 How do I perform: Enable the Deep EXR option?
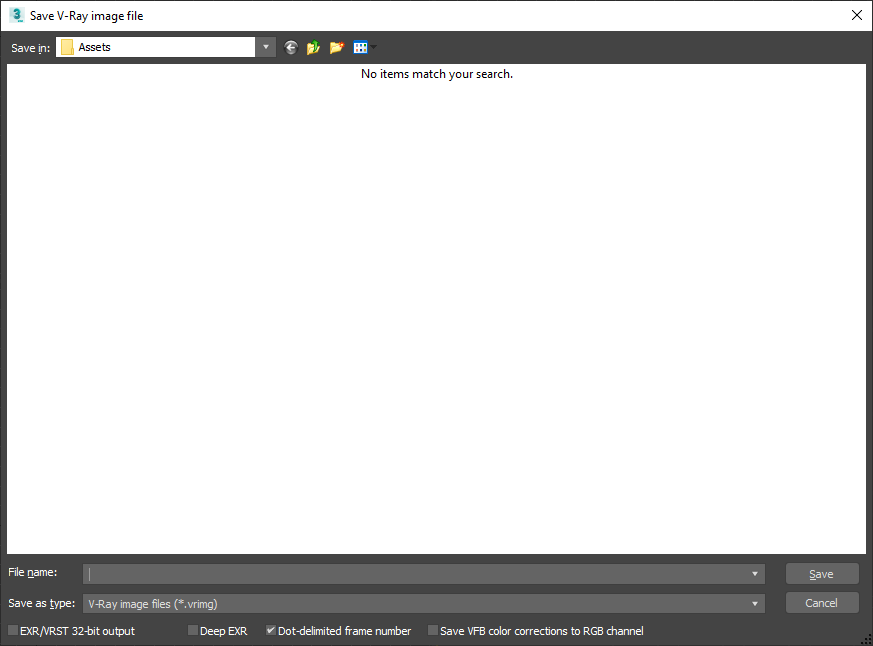192,631
